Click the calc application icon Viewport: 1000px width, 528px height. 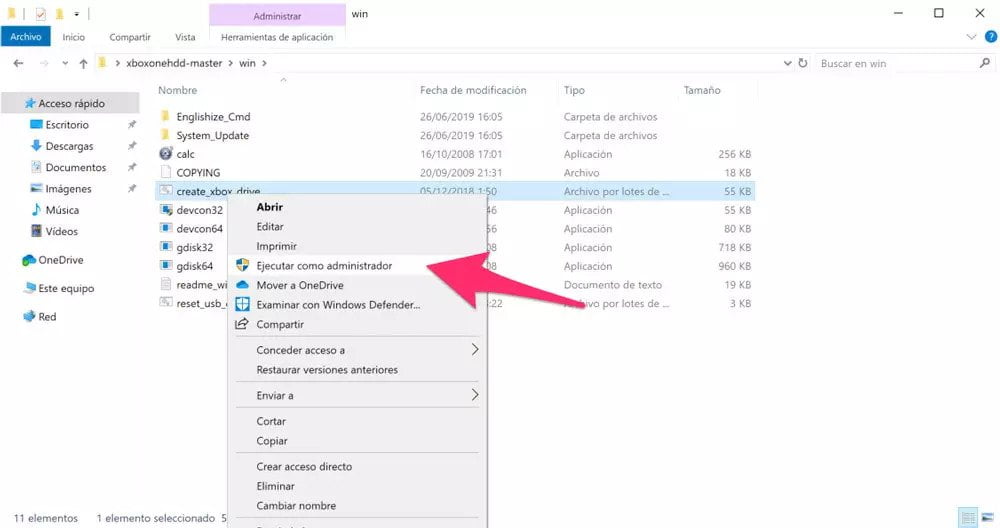166,154
